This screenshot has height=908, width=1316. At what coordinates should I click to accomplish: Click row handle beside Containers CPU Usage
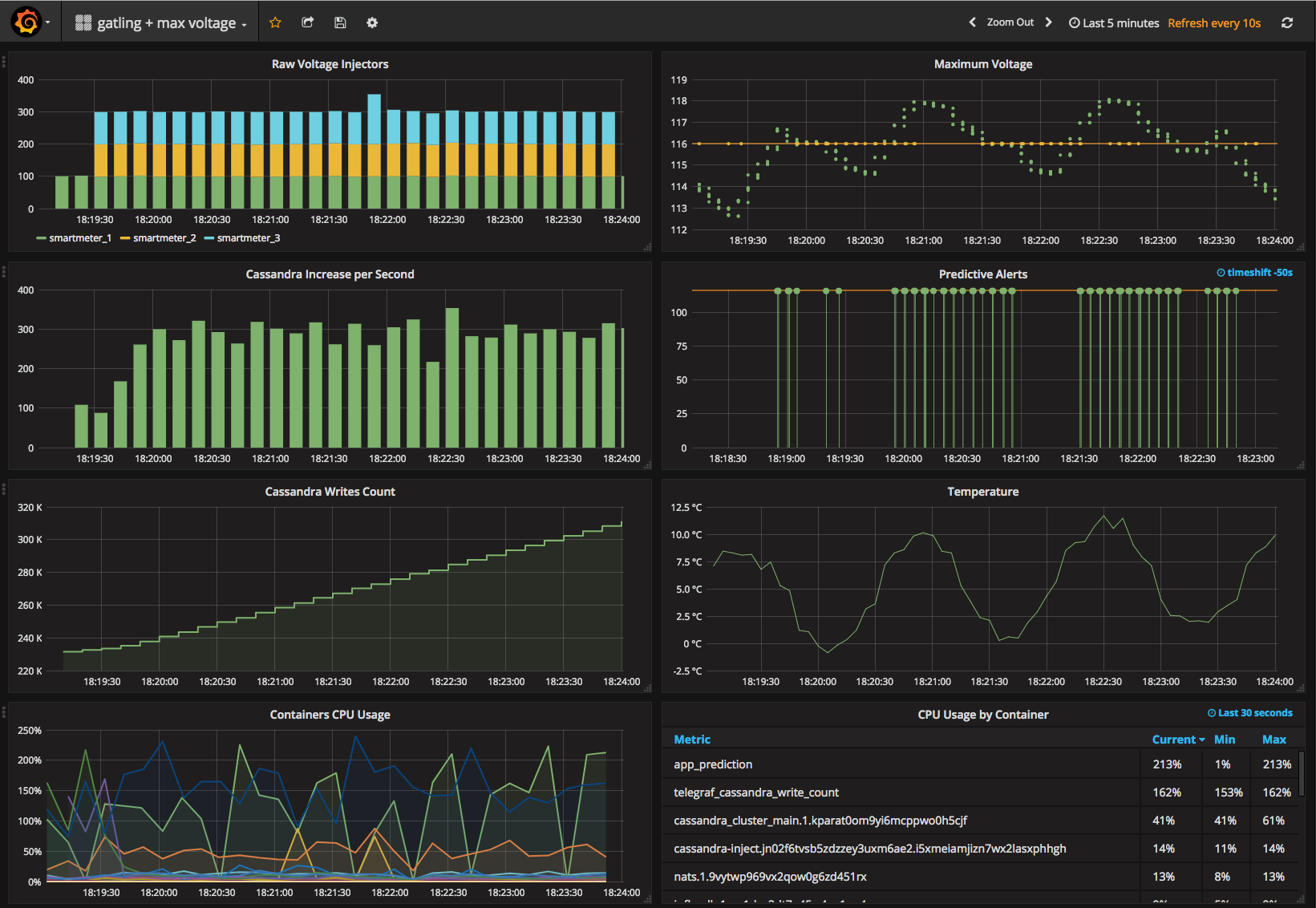(x=4, y=711)
